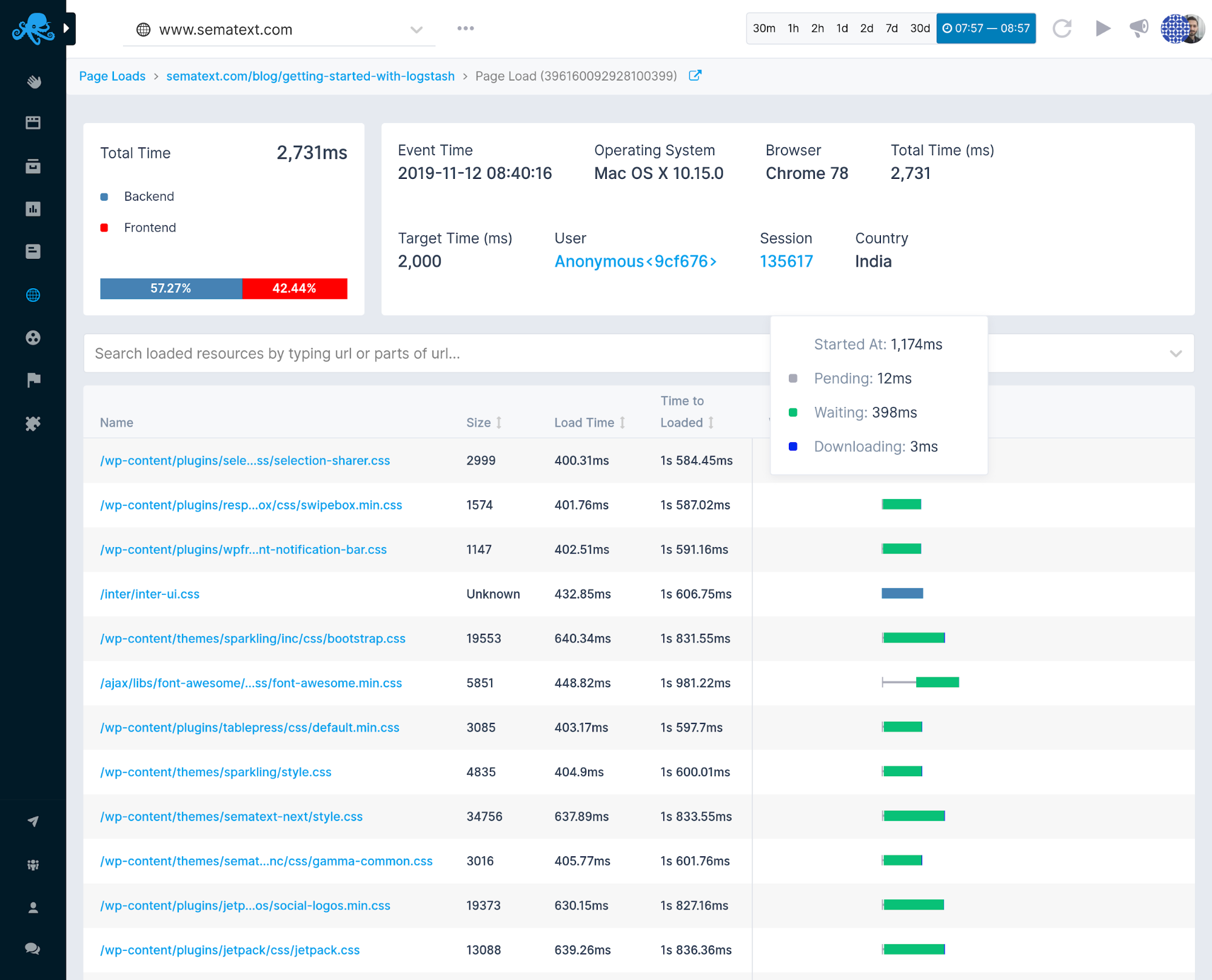Screen dimensions: 1212x980
Task: Select the 2h time range
Action: point(817,29)
